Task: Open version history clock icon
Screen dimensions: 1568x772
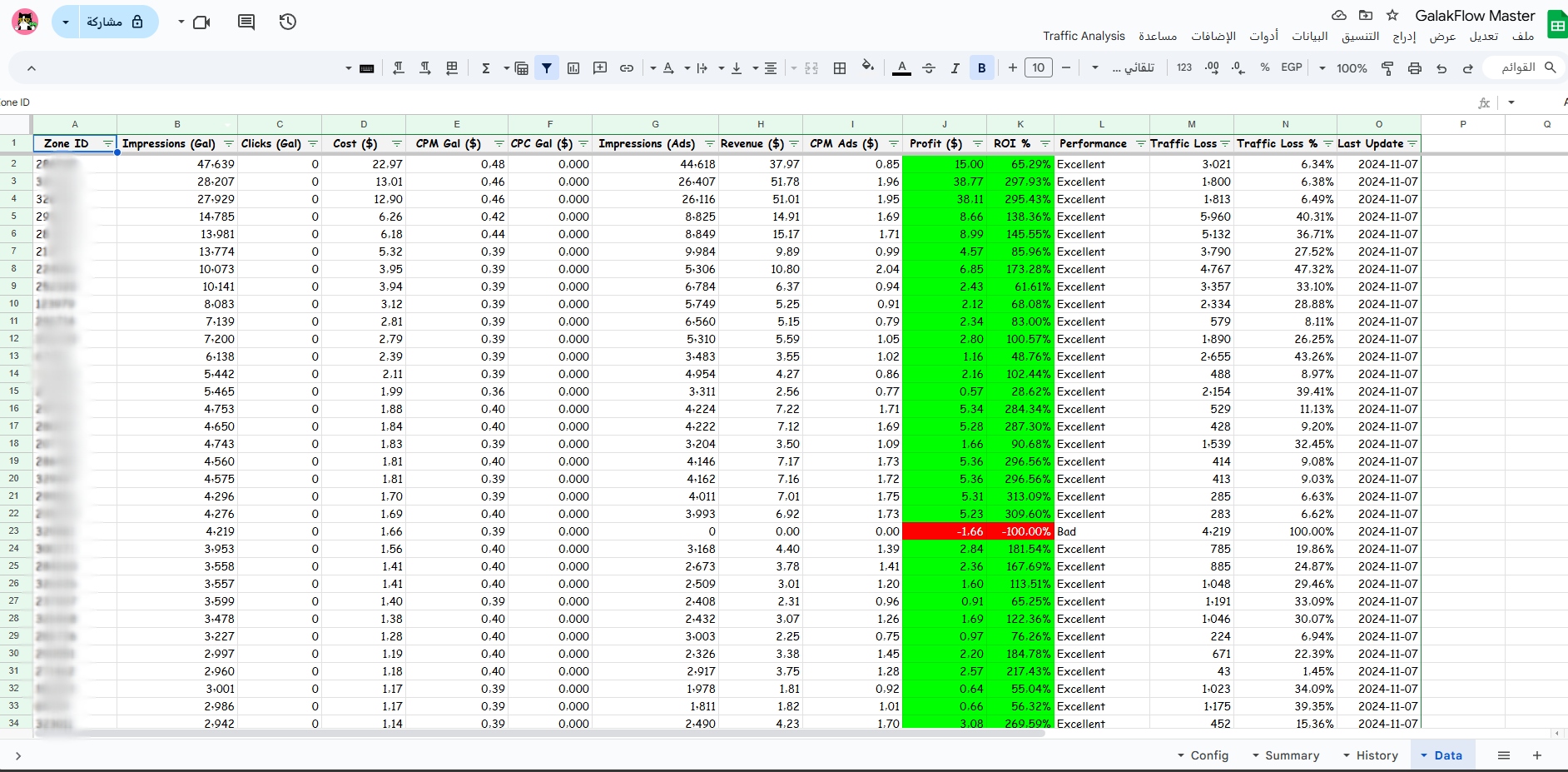Action: 288,22
